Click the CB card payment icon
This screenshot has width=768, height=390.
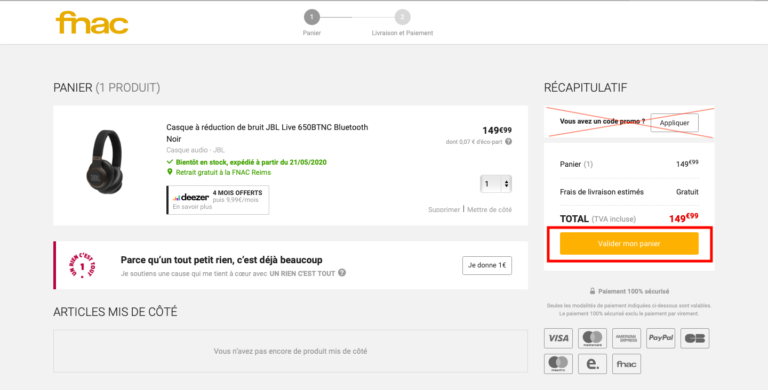[695, 338]
